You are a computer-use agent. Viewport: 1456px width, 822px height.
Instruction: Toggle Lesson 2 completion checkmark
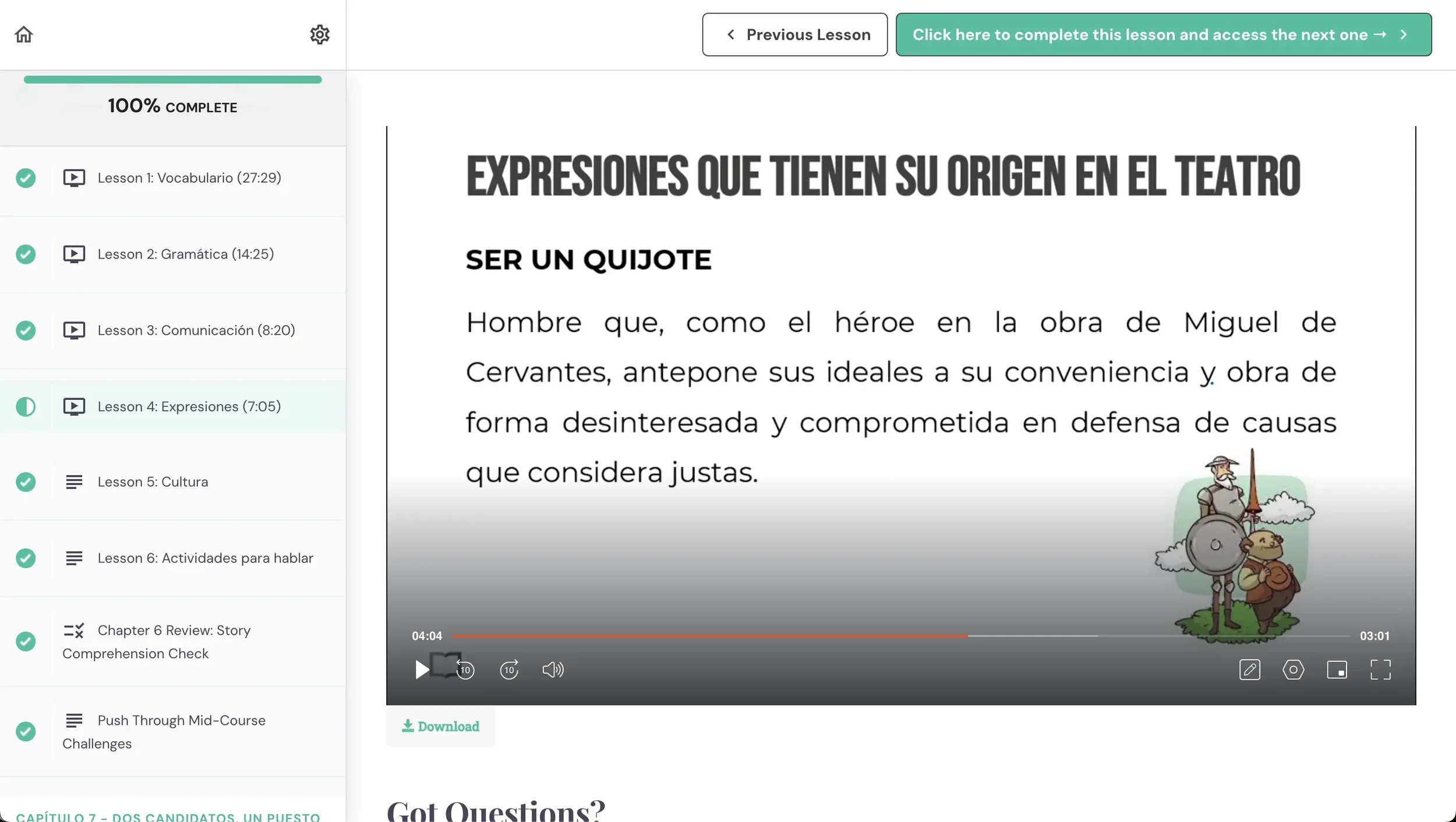(x=26, y=254)
